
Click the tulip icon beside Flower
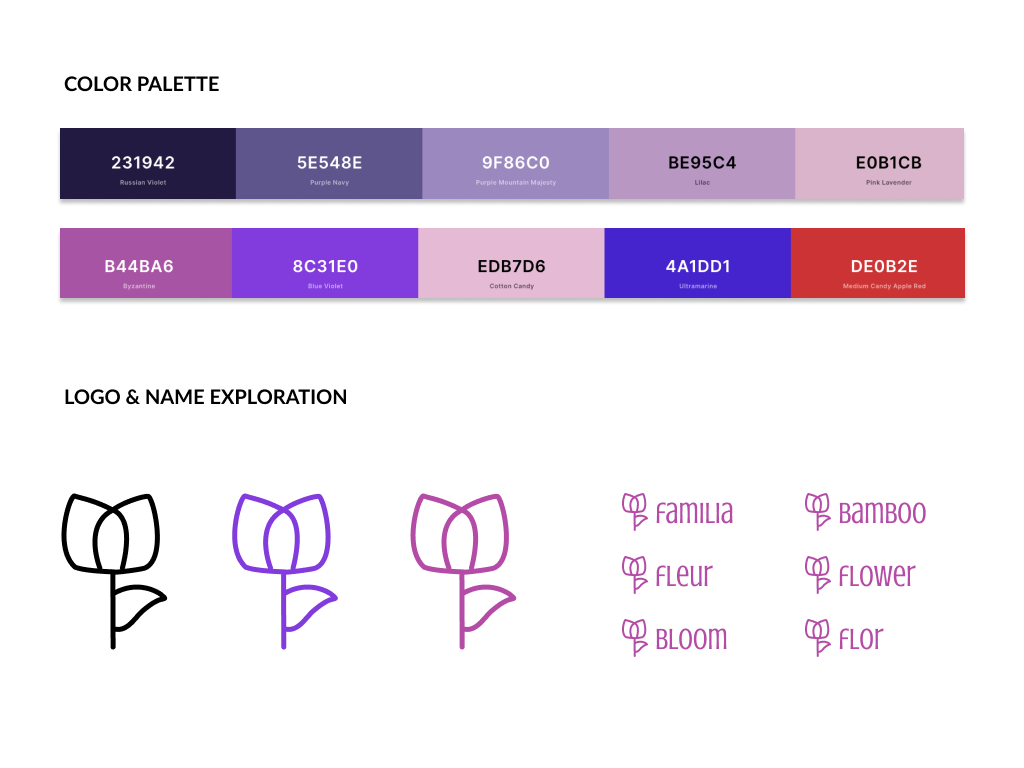tap(818, 574)
